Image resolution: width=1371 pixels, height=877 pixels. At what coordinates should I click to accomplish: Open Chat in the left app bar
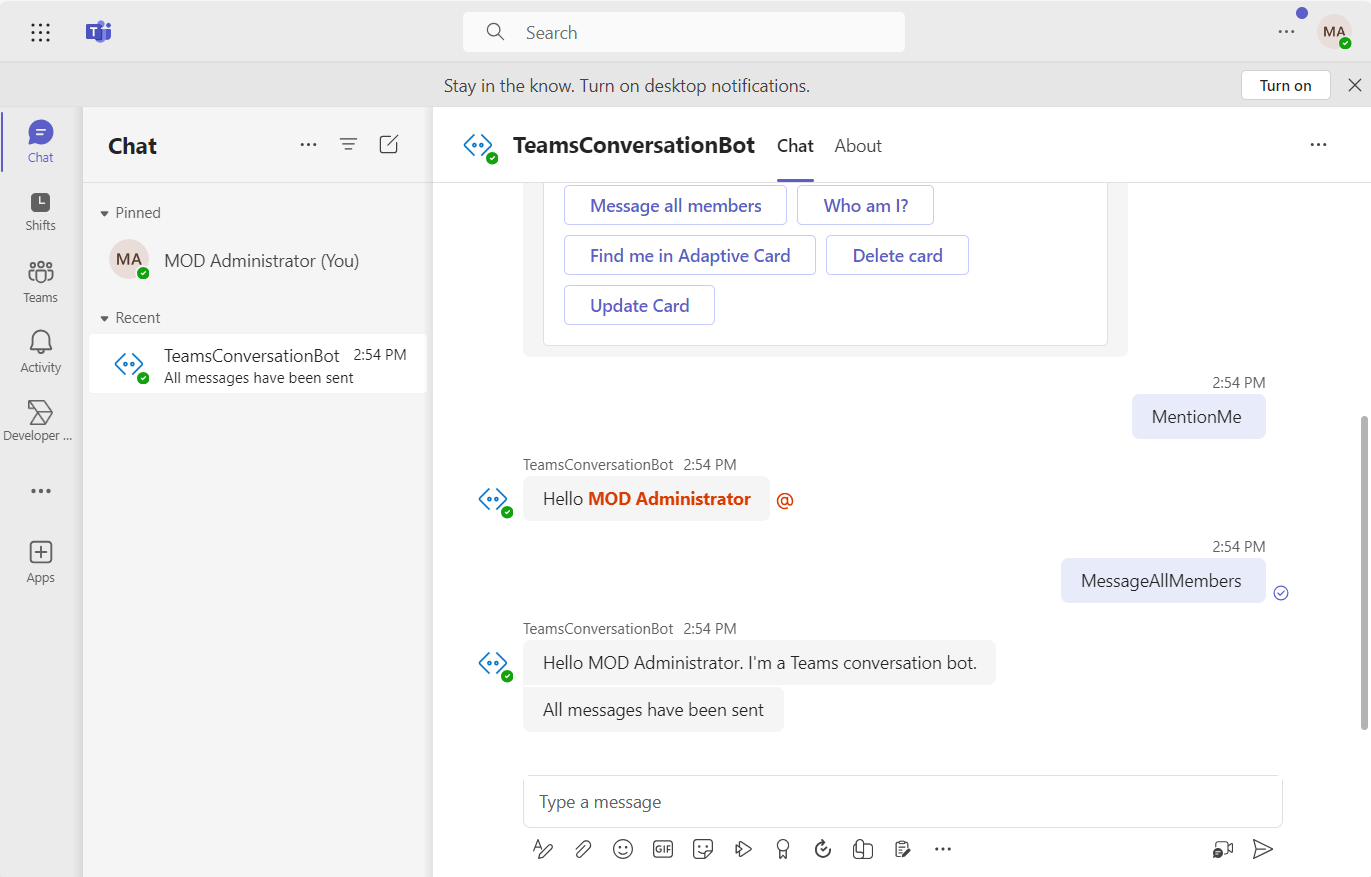point(40,141)
